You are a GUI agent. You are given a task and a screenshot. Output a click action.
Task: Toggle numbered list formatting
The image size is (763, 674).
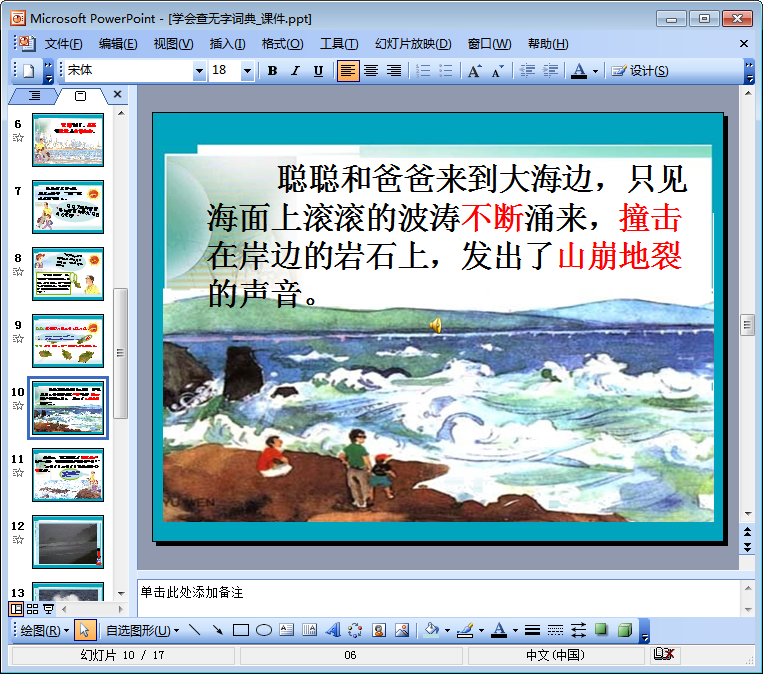(424, 71)
